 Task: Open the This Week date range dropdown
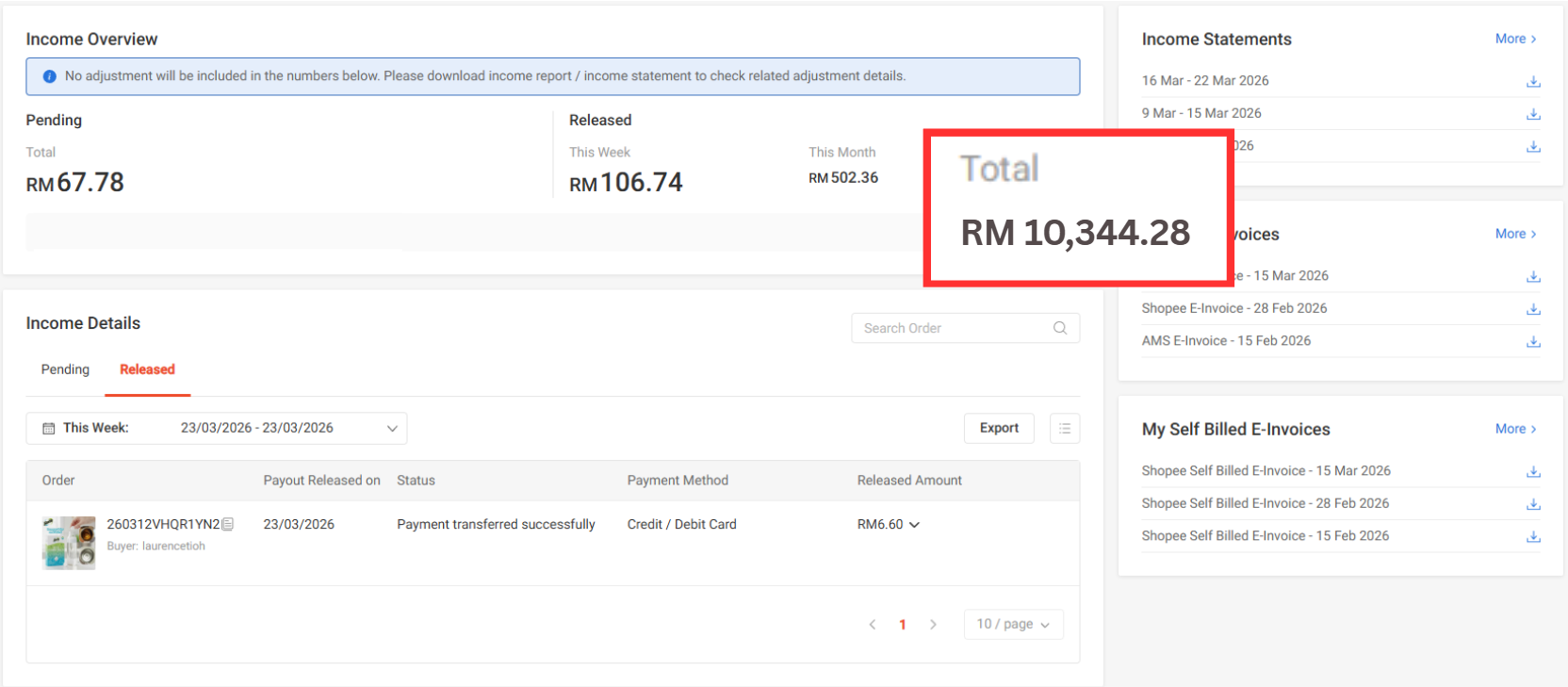point(217,428)
